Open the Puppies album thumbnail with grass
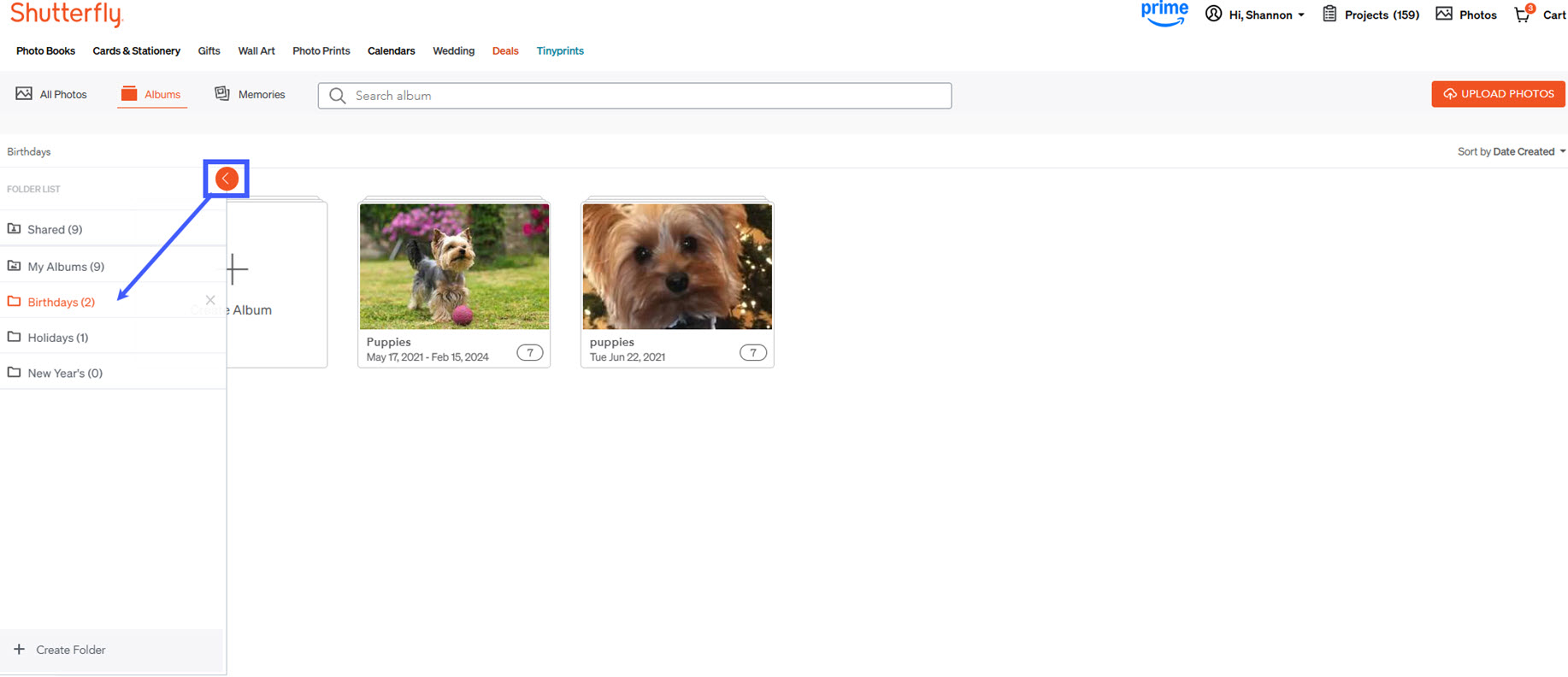This screenshot has width=1568, height=677. coord(454,266)
